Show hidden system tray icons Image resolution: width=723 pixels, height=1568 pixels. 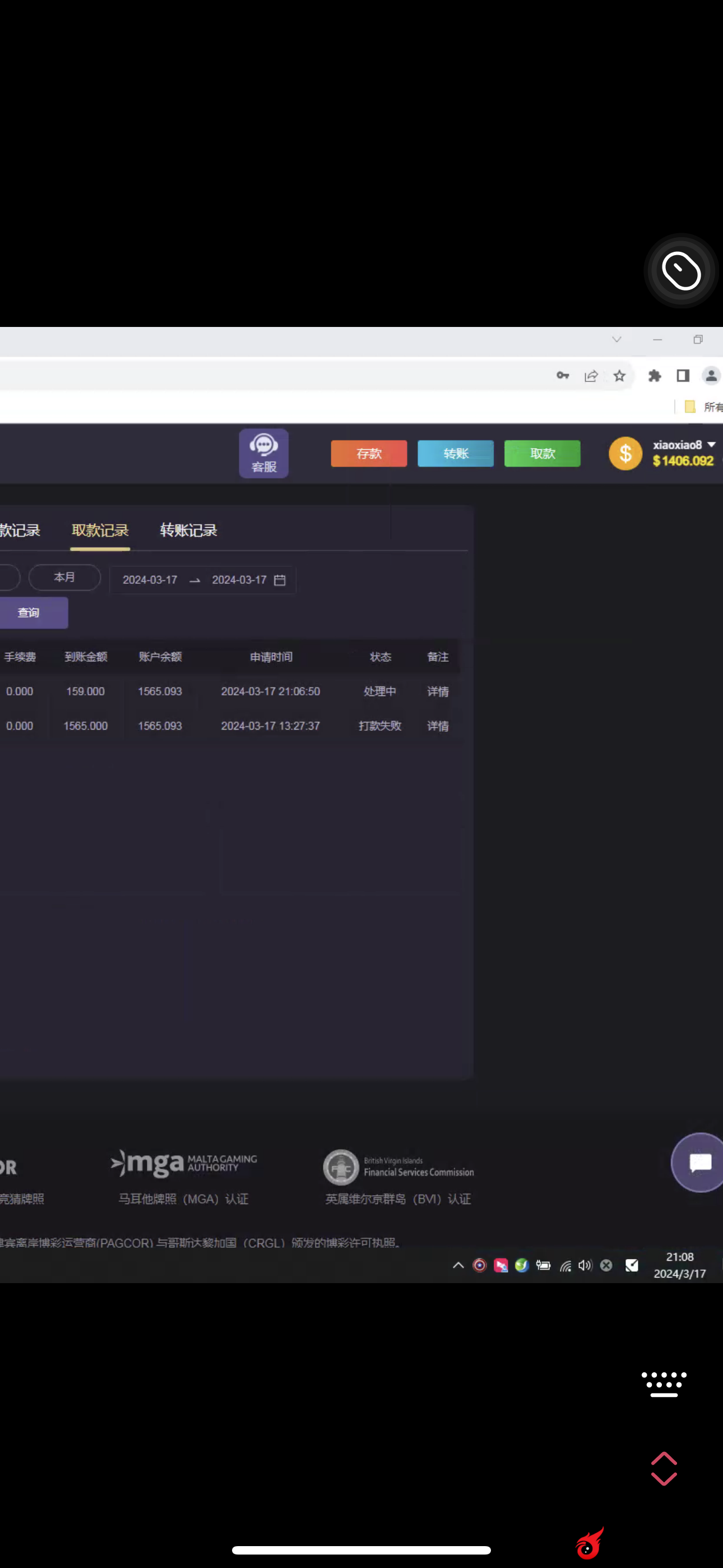(458, 1266)
